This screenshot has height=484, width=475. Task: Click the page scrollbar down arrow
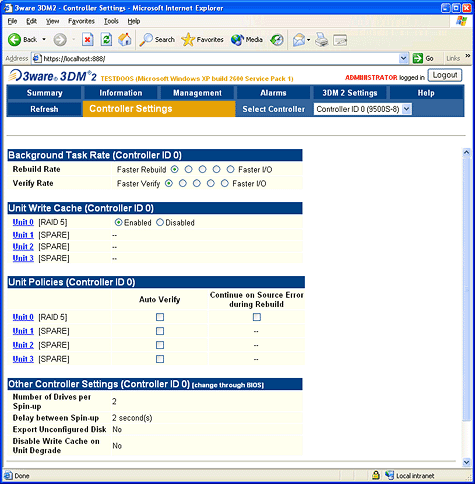point(466,462)
